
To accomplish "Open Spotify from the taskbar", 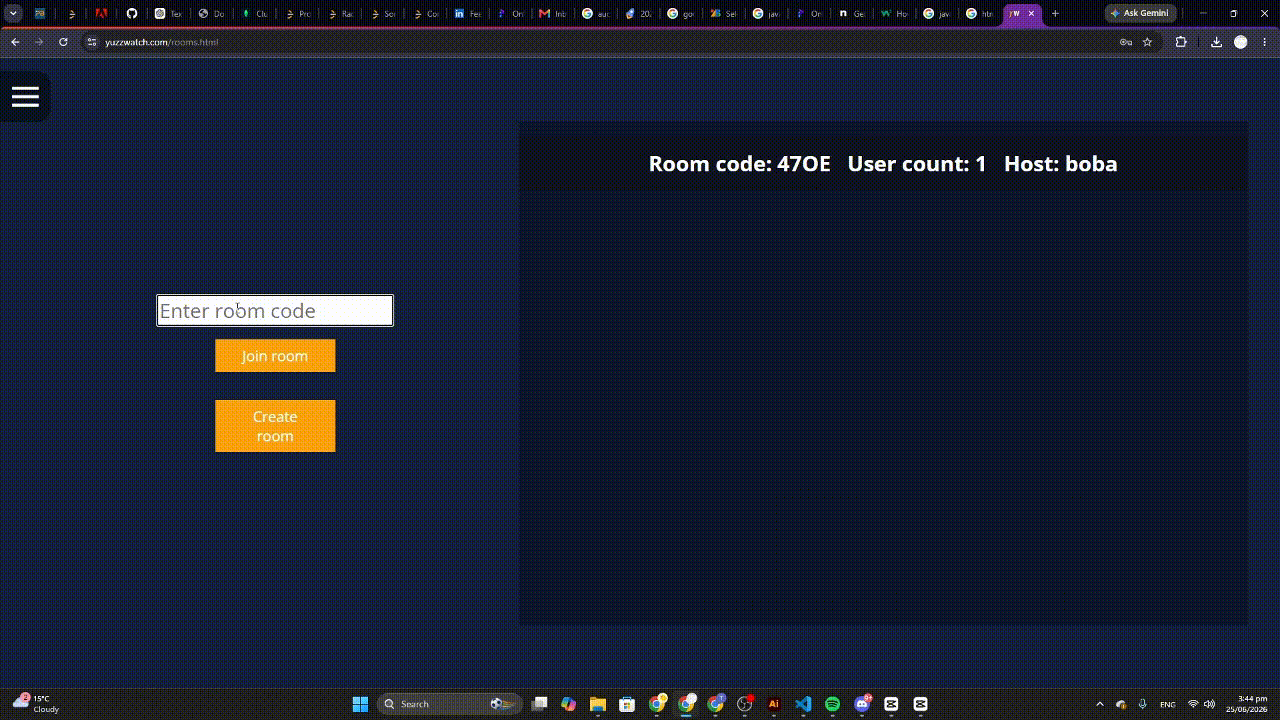I will (833, 704).
